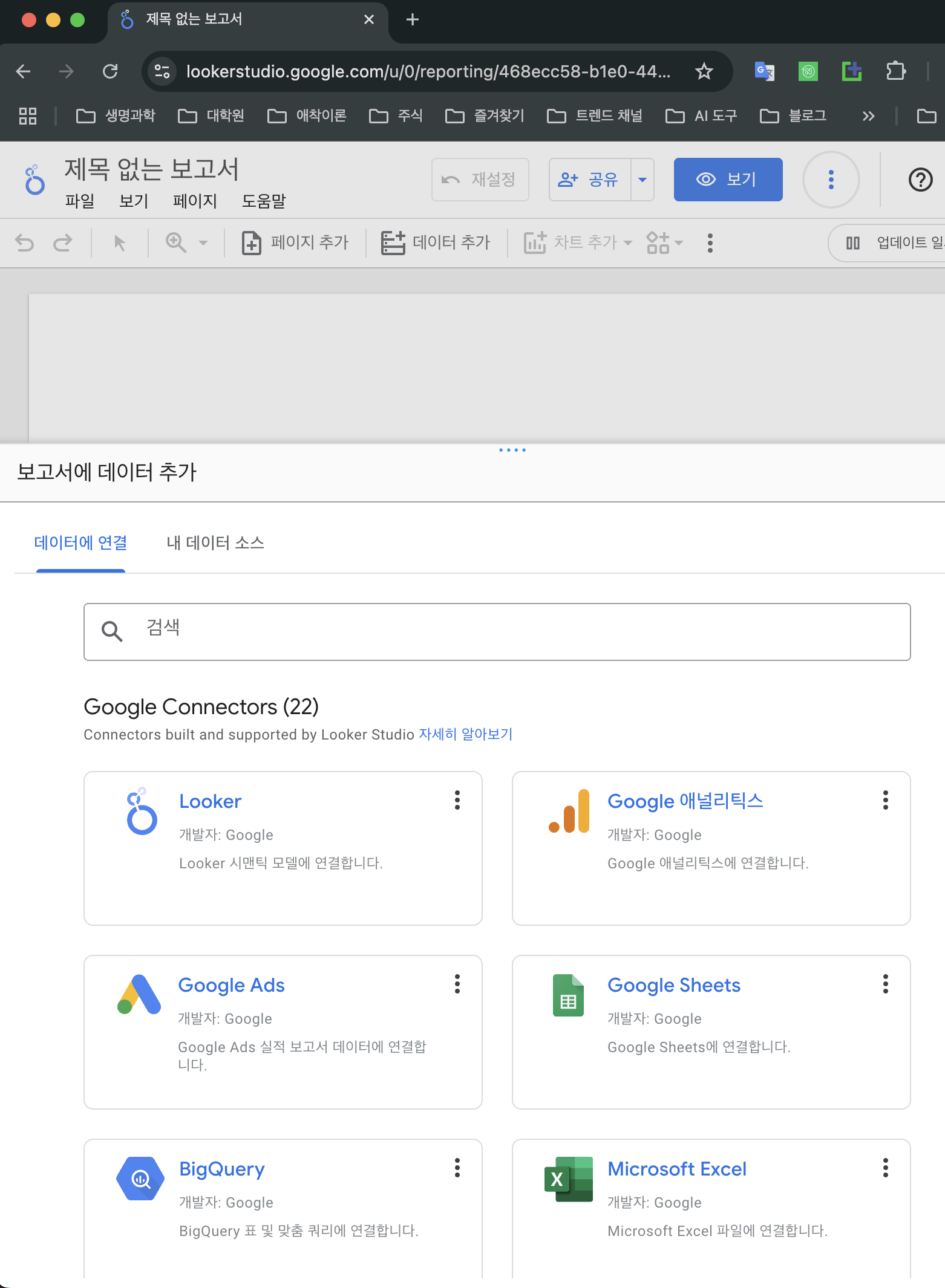Image resolution: width=945 pixels, height=1288 pixels.
Task: Open zoom level dropdown arrow
Action: point(203,243)
